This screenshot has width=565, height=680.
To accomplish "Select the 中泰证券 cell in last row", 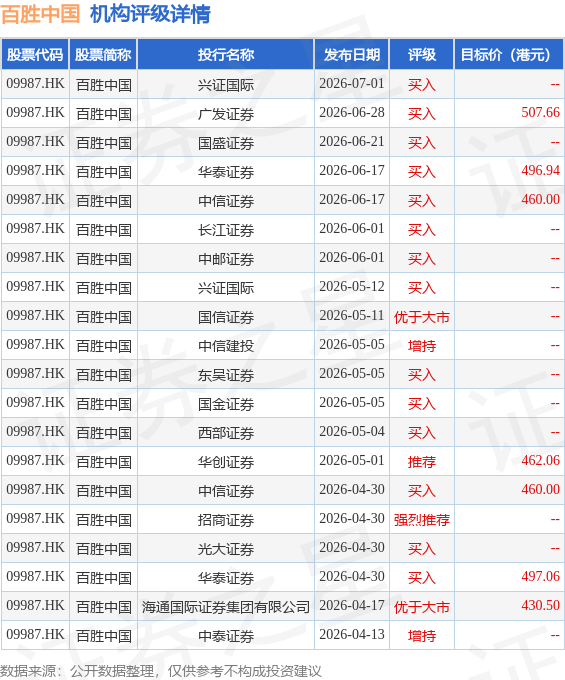I will pyautogui.click(x=226, y=635).
